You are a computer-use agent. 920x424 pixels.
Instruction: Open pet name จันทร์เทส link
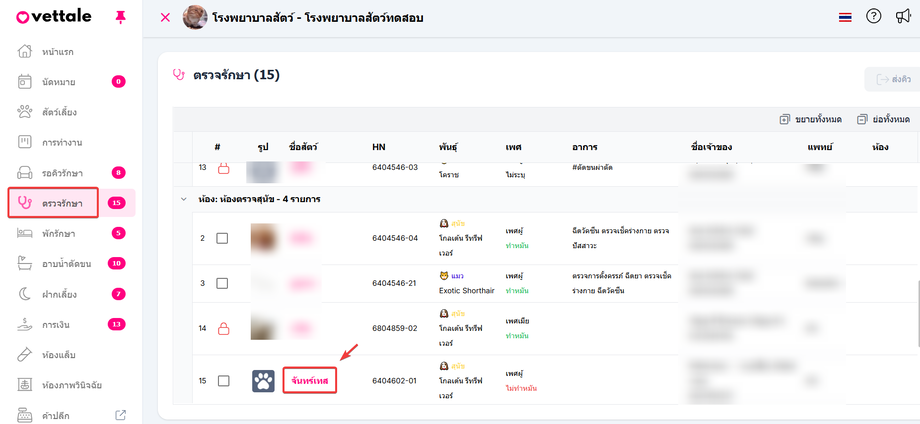[x=310, y=381]
